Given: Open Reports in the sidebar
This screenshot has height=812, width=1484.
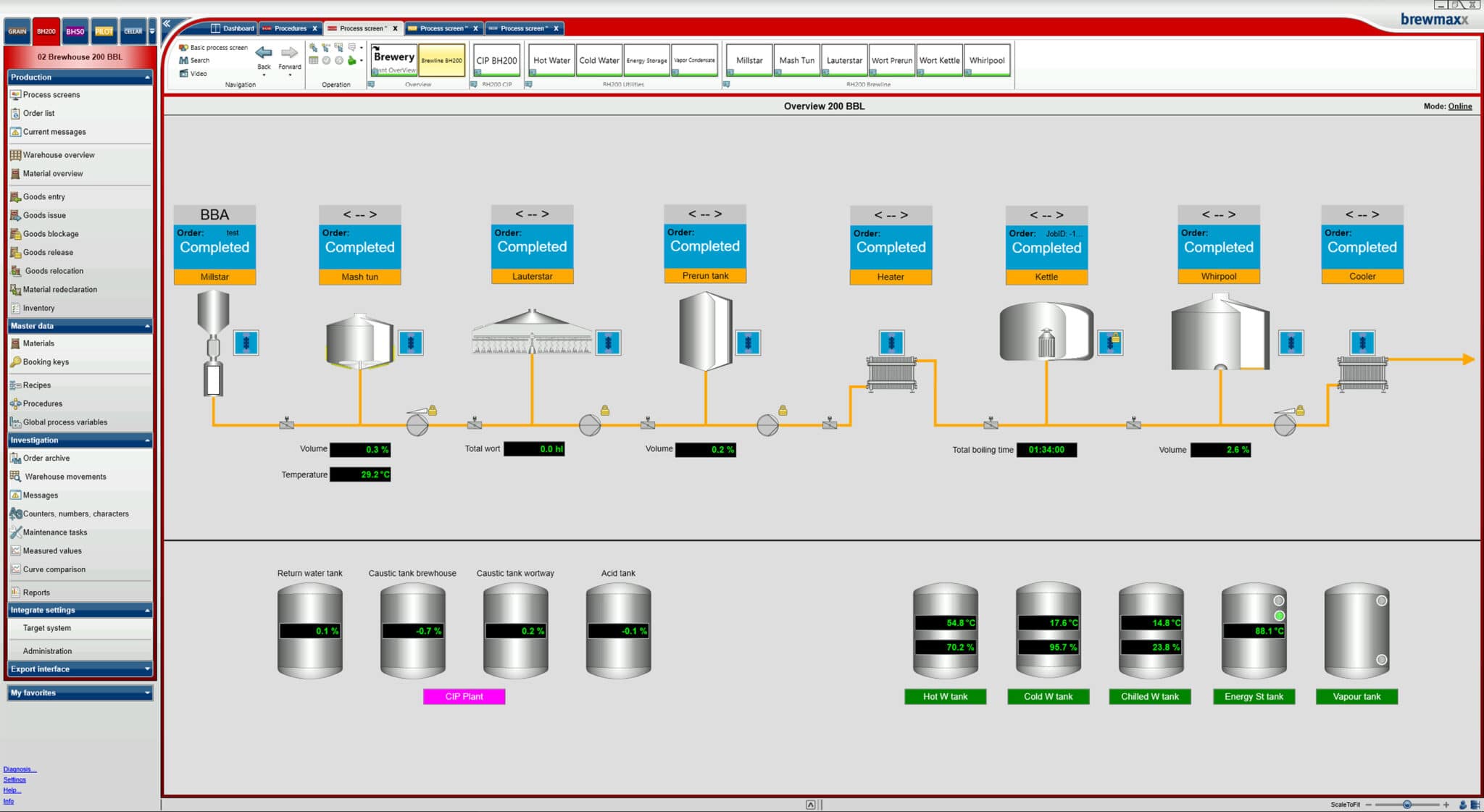Looking at the screenshot, I should (38, 592).
